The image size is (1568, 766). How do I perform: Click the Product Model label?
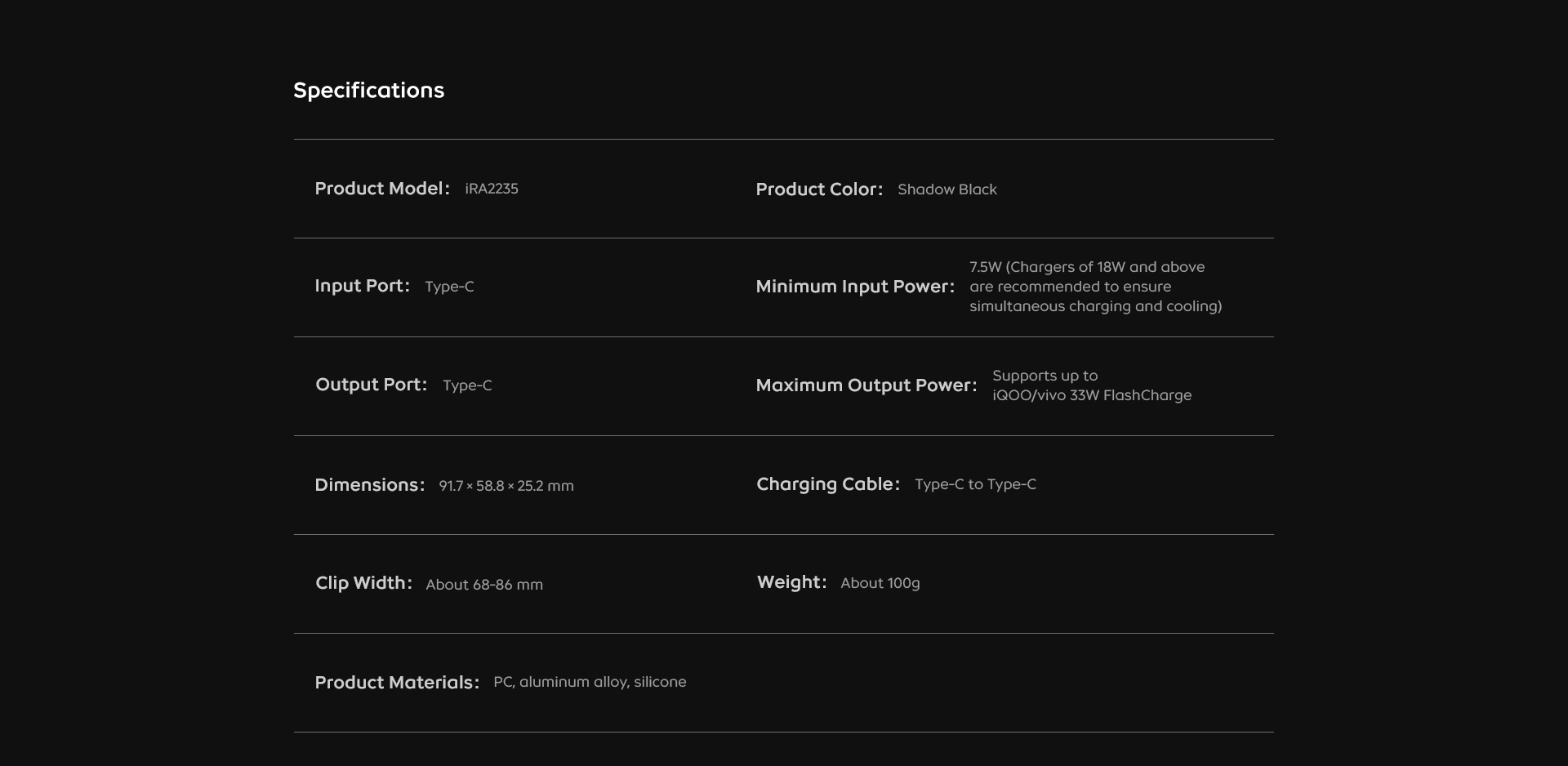pyautogui.click(x=381, y=189)
